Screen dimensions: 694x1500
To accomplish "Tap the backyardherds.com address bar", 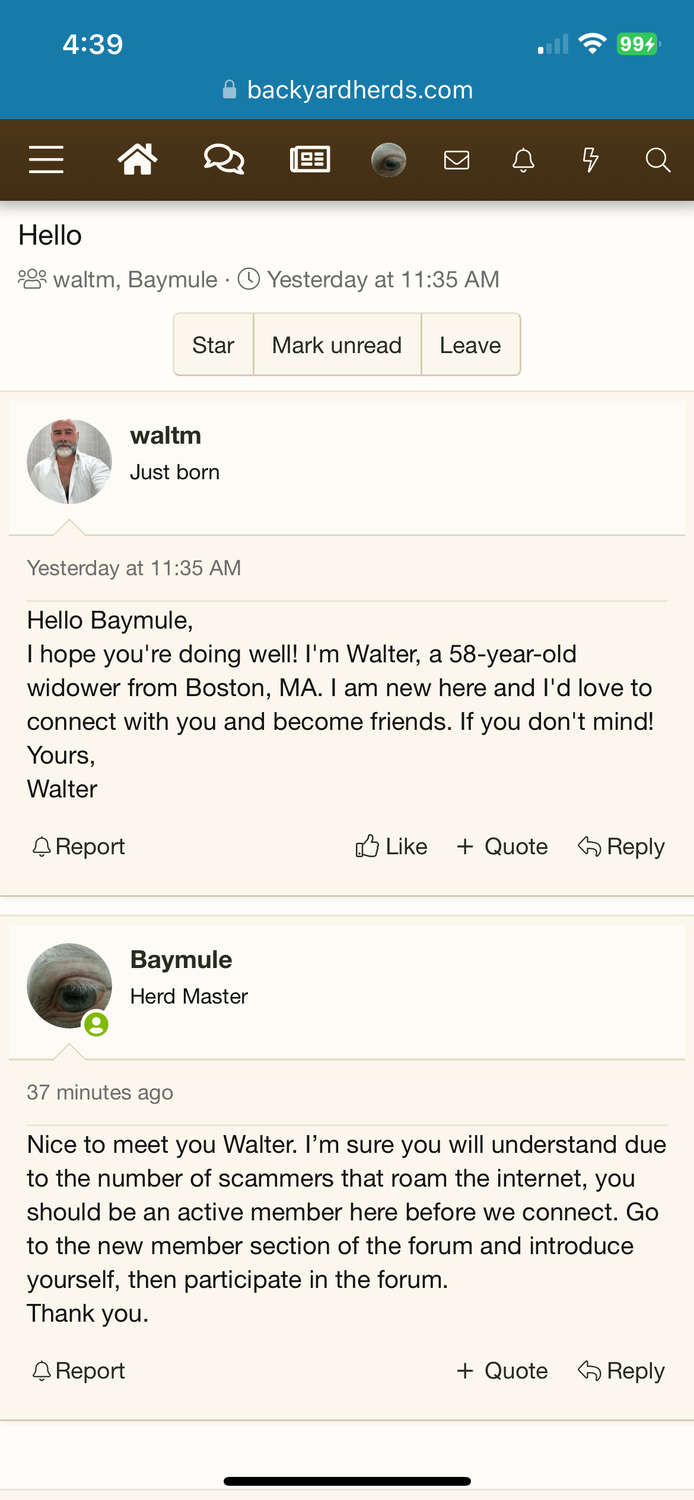I will (347, 90).
